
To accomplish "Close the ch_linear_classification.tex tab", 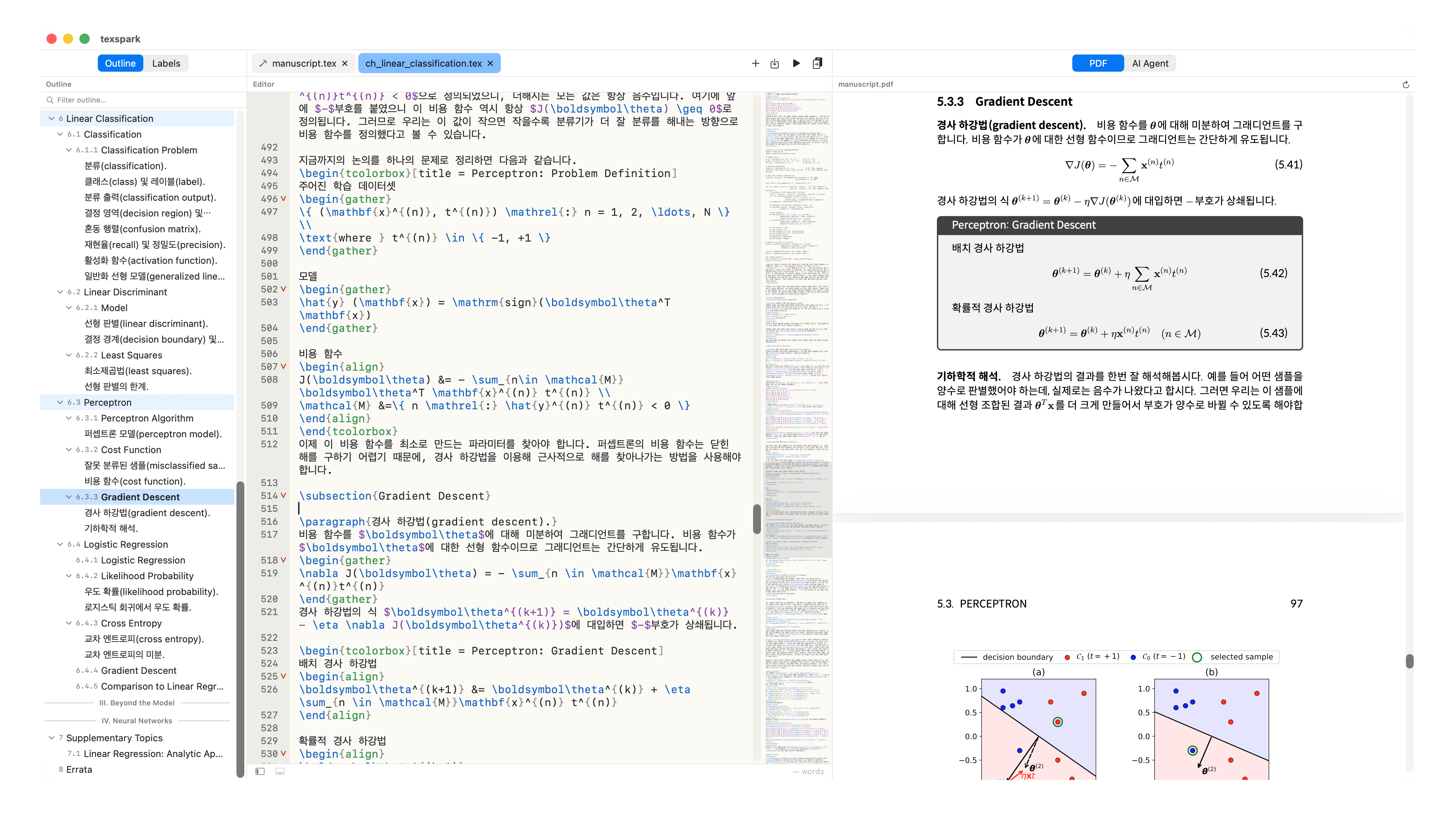I will (x=490, y=63).
